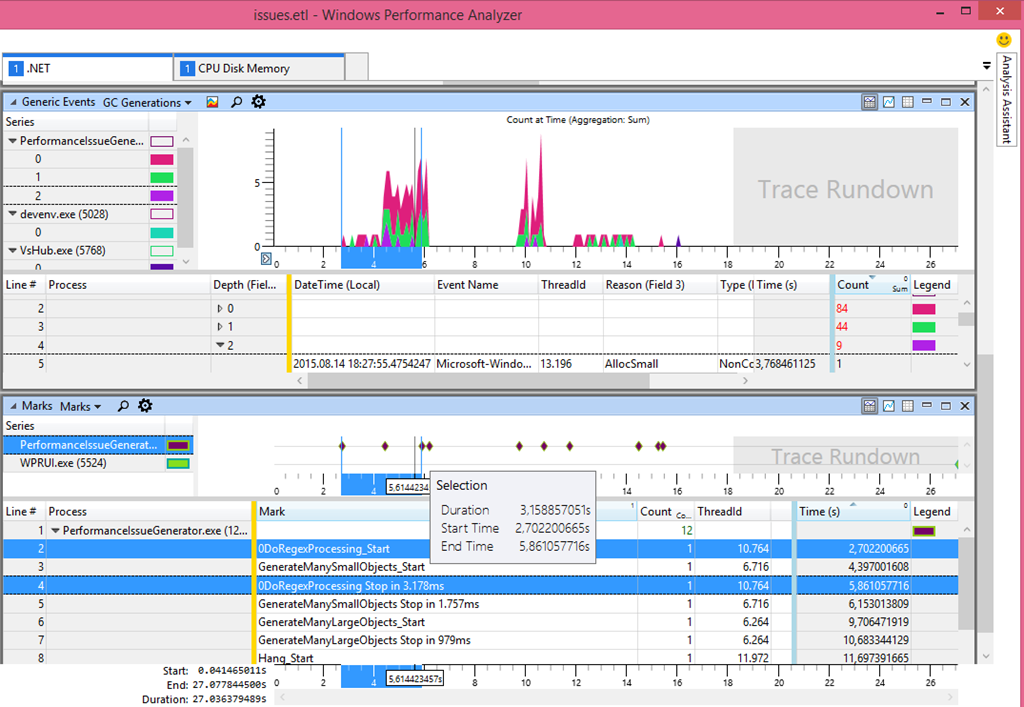Show graph only view in Marks panel
This screenshot has width=1024, height=707.
(889, 406)
